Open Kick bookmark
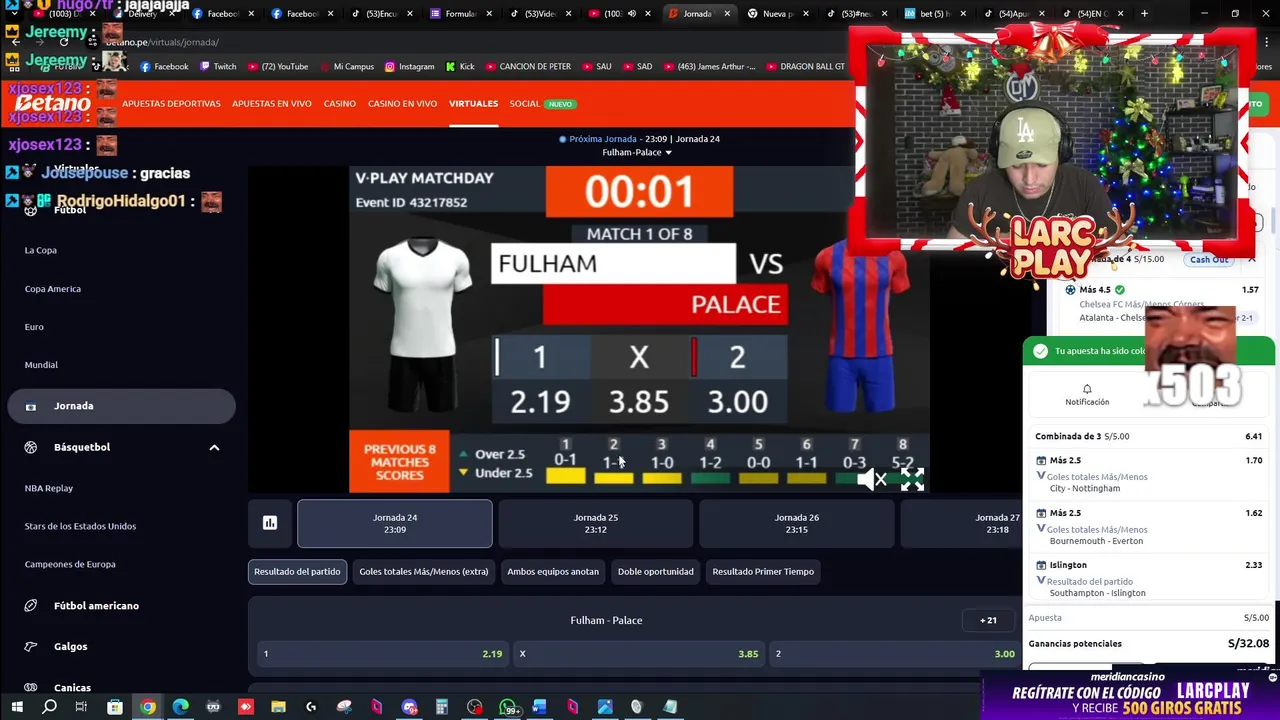 click(x=460, y=67)
